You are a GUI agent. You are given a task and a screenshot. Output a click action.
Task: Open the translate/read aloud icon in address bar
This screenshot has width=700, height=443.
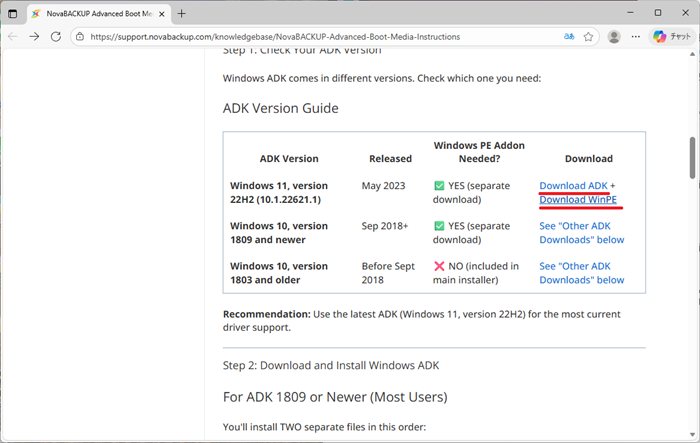[568, 36]
